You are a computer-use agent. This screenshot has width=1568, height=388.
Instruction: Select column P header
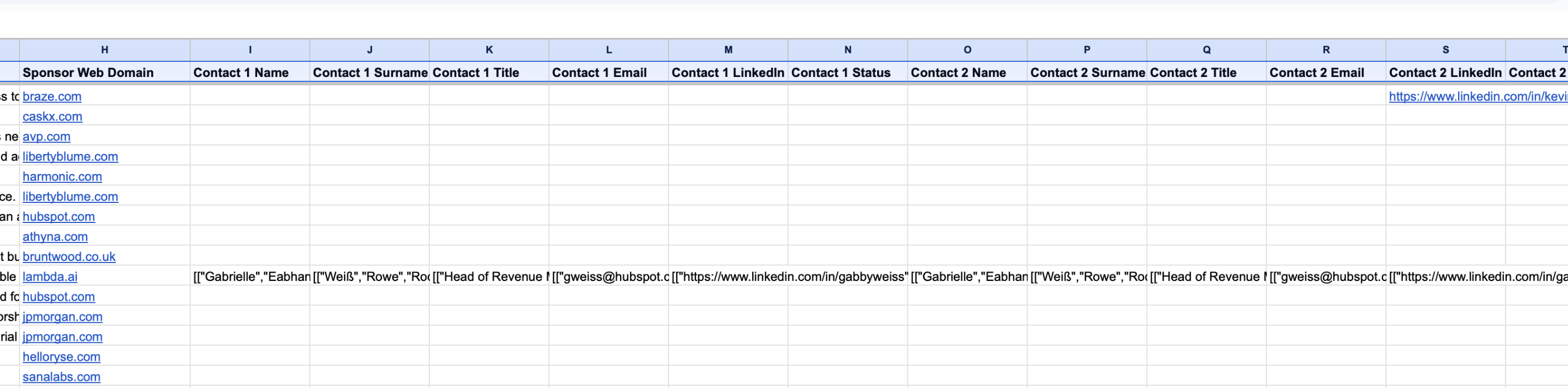point(1087,50)
